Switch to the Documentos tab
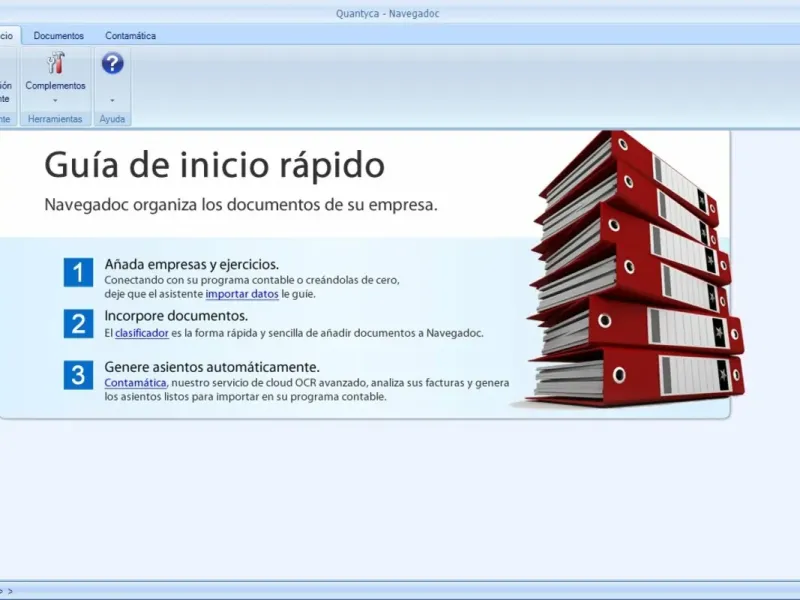Image resolution: width=800 pixels, height=600 pixels. click(x=59, y=36)
